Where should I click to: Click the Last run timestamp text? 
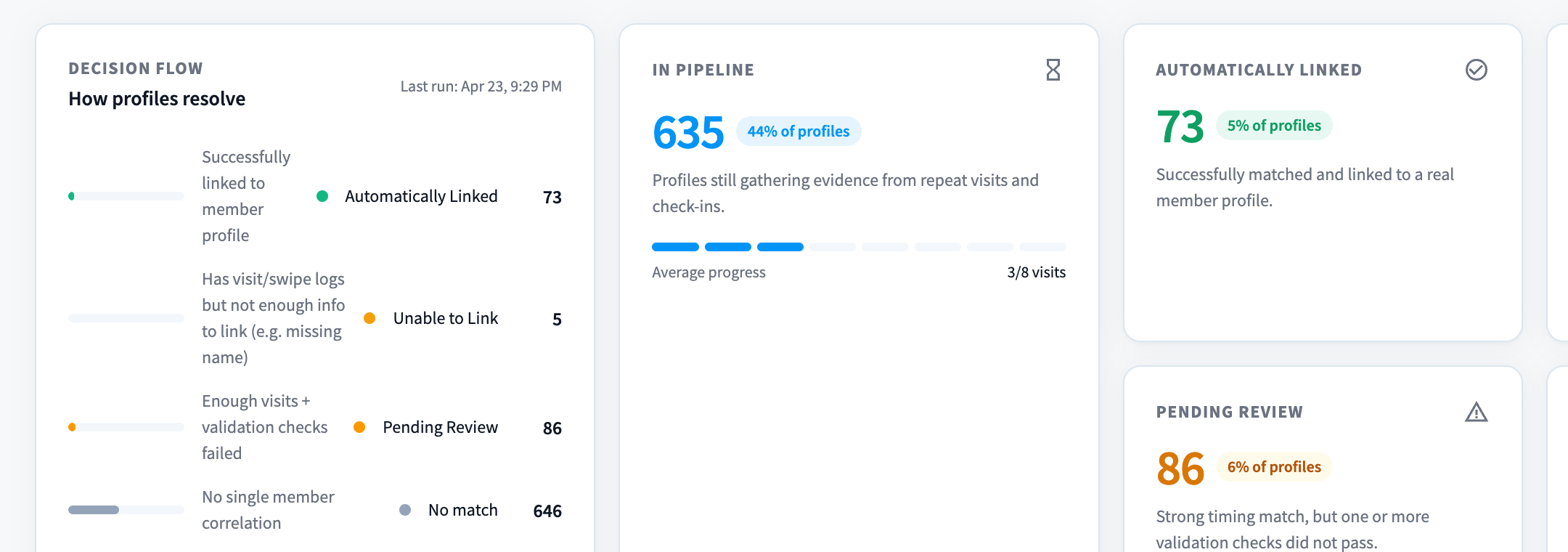(481, 86)
